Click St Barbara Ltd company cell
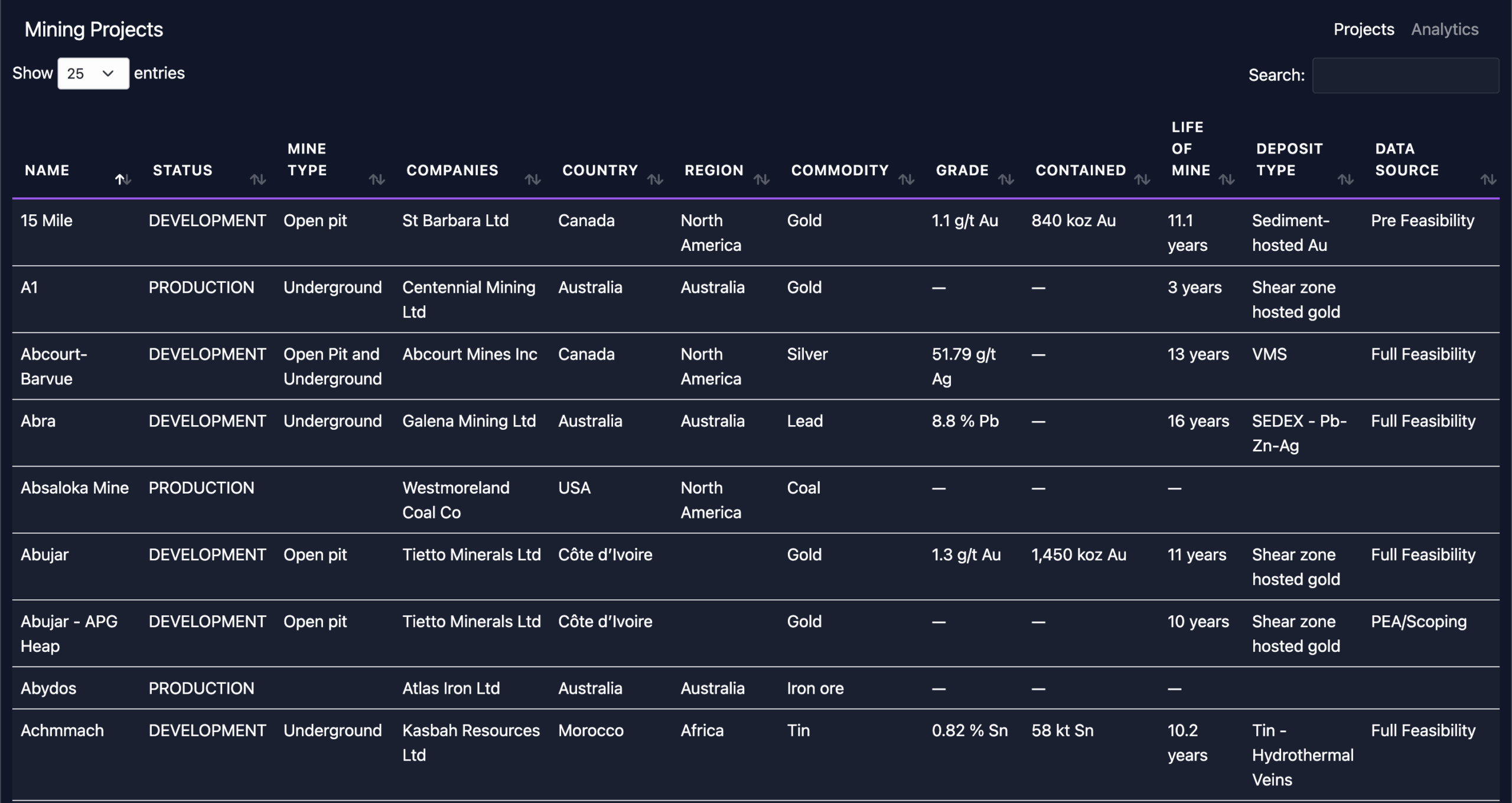The height and width of the screenshot is (803, 1512). pyautogui.click(x=455, y=221)
